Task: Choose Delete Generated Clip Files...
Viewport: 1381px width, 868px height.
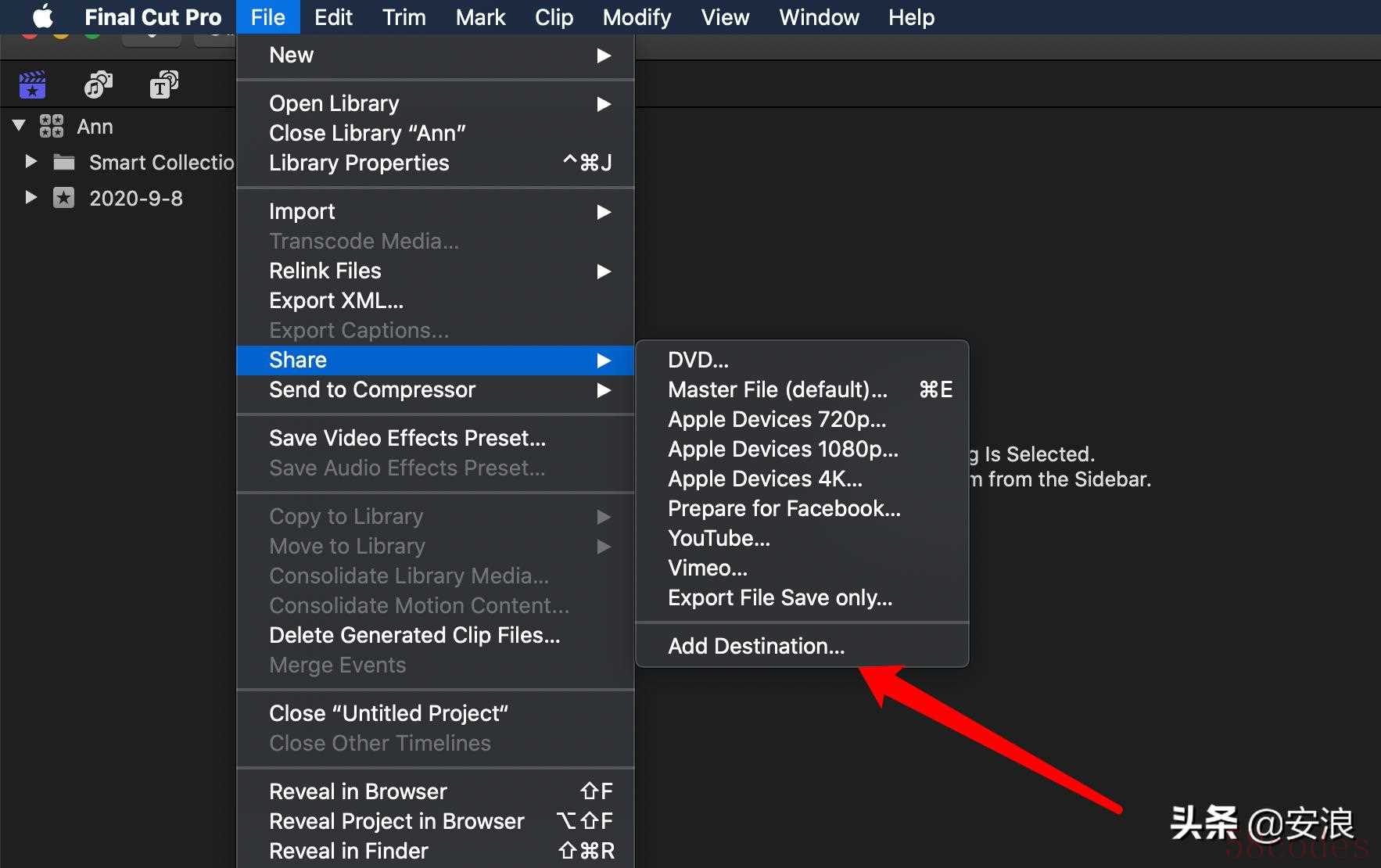Action: tap(436, 636)
